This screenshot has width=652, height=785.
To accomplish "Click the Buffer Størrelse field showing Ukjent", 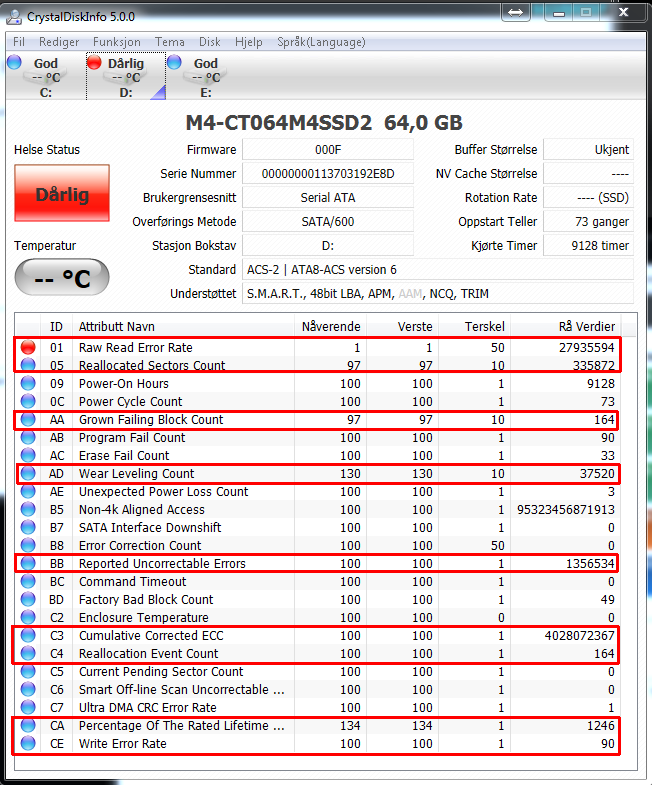I will click(588, 150).
